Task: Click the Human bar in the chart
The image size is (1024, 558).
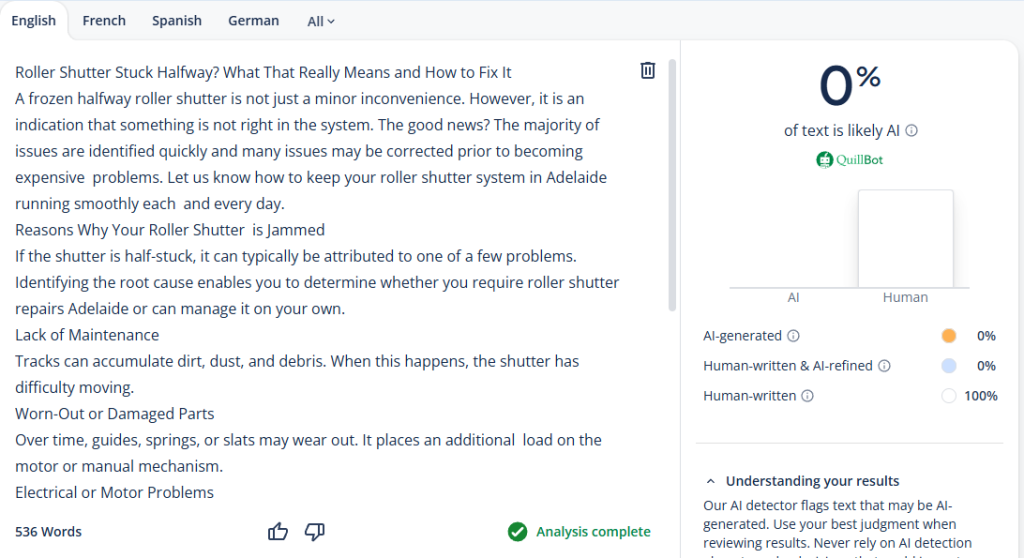Action: click(905, 238)
